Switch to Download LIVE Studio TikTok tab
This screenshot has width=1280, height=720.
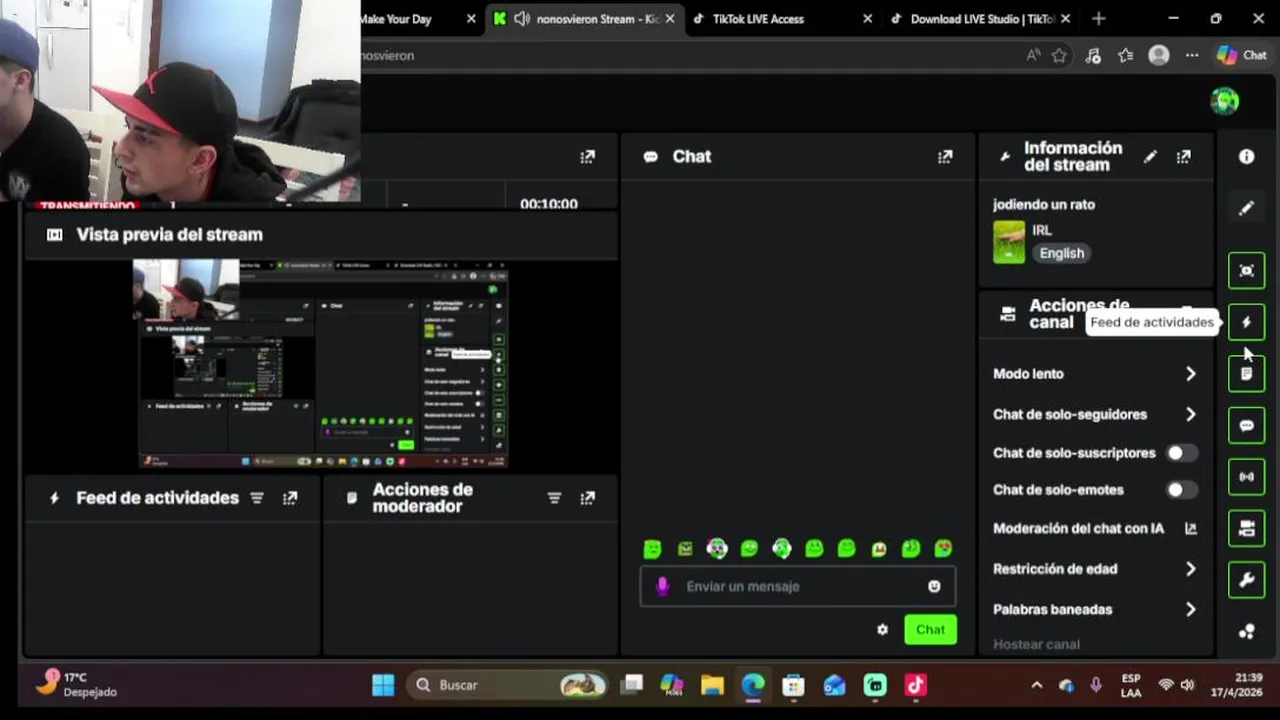pos(980,19)
